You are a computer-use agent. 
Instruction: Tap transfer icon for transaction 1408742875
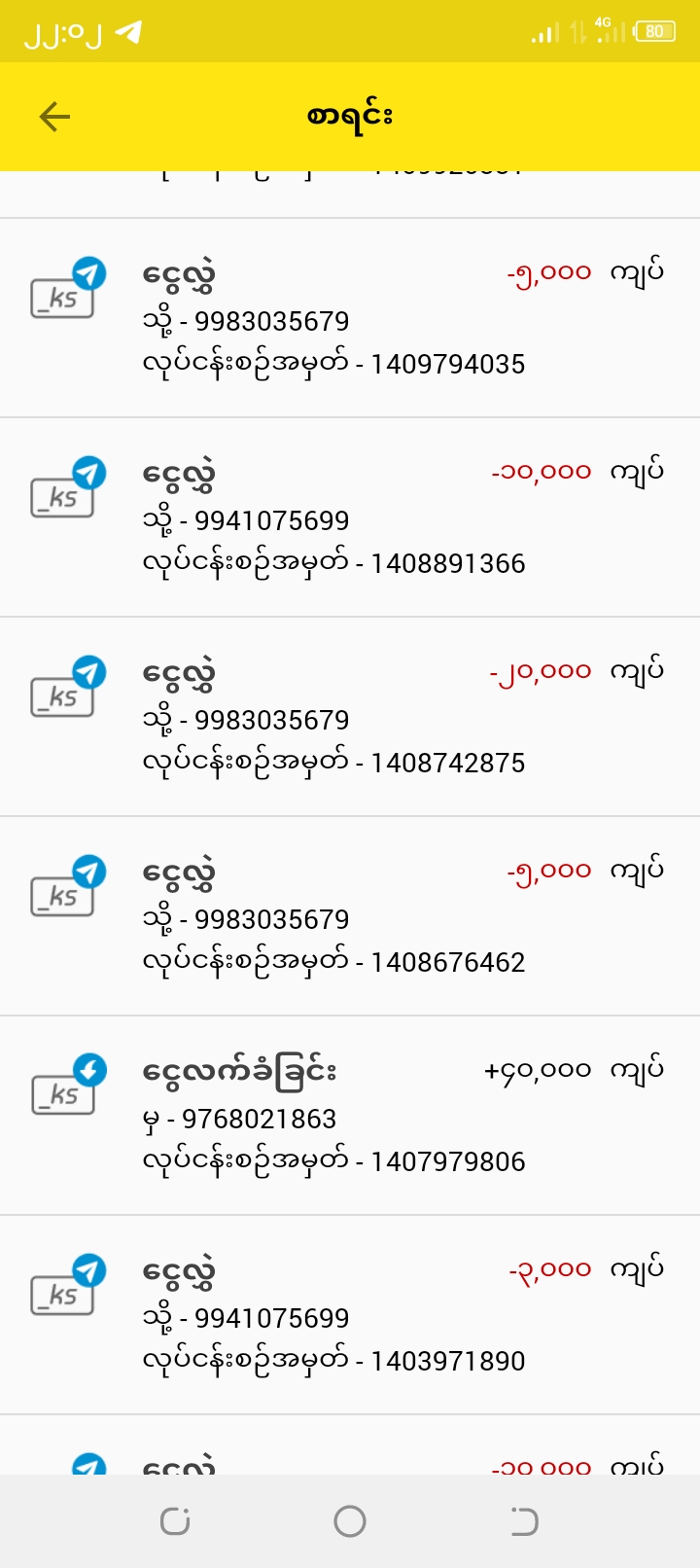click(66, 688)
